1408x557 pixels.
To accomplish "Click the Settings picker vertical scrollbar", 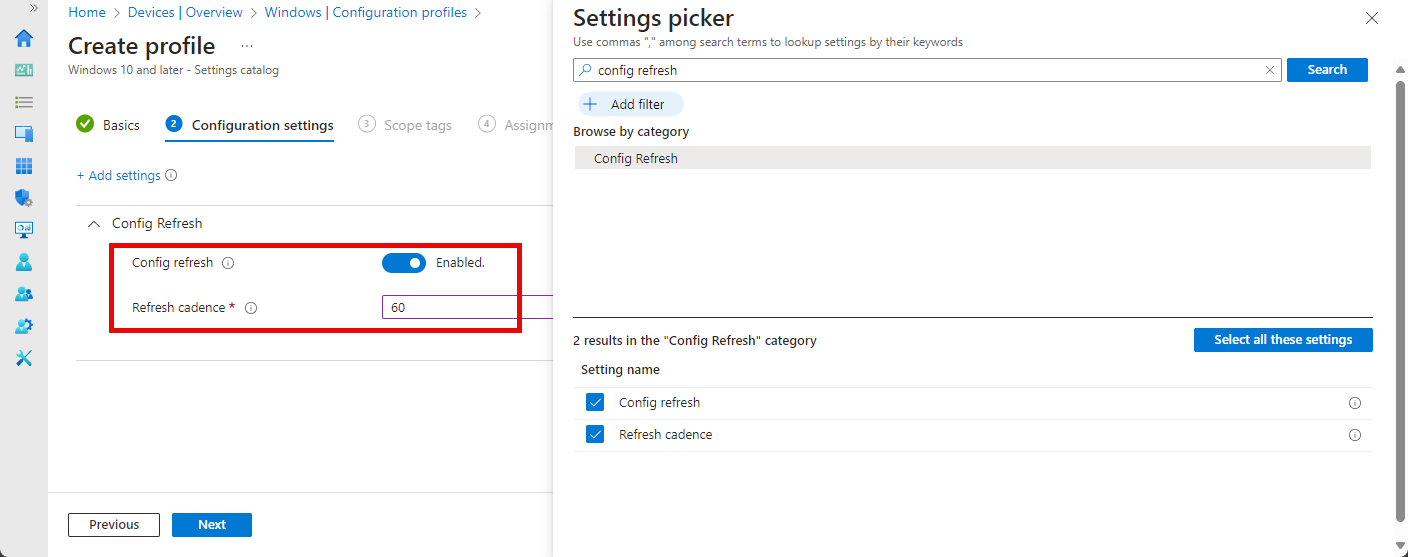I will pos(1400,300).
